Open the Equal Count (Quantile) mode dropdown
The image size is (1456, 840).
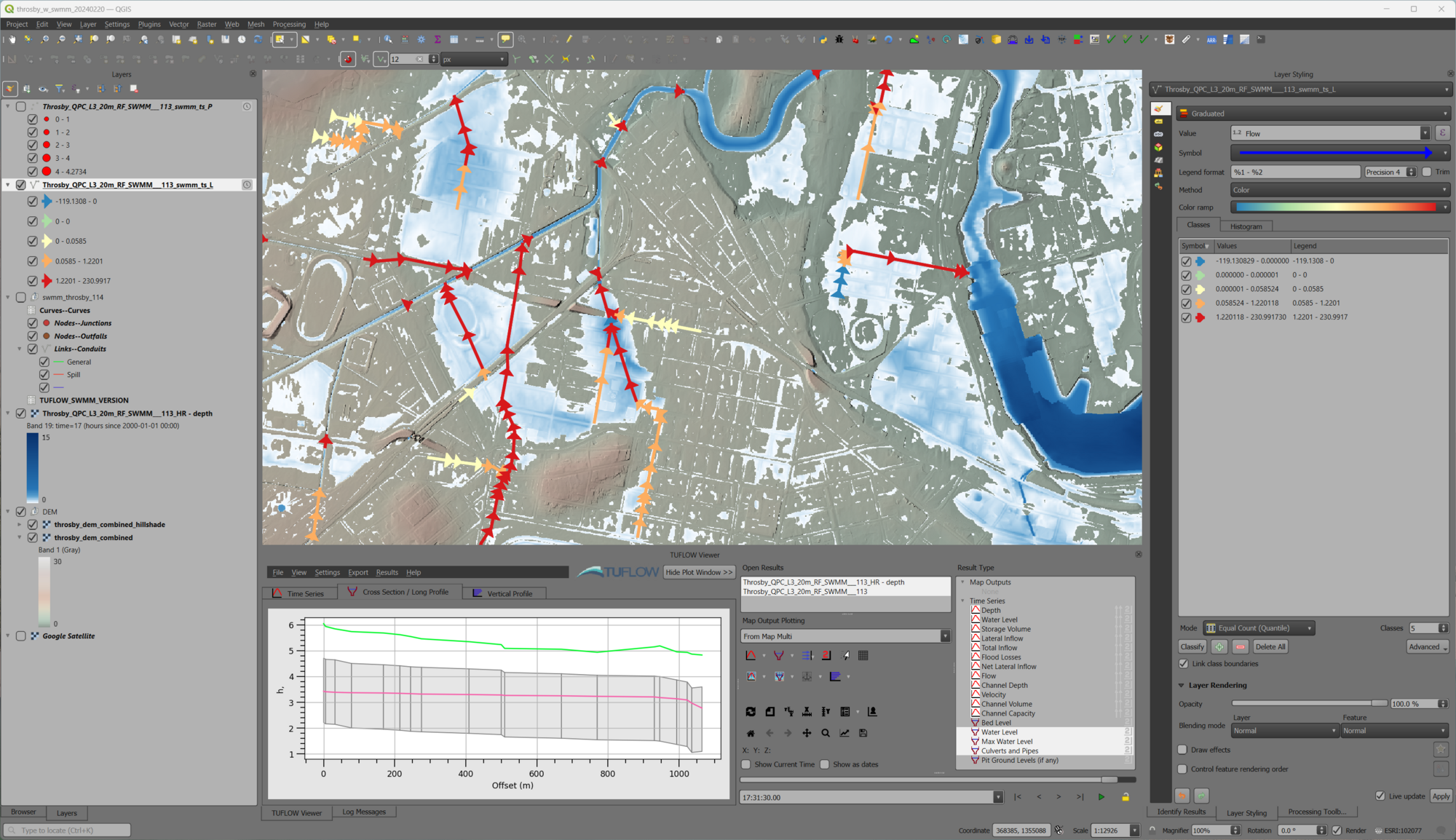pos(1258,627)
